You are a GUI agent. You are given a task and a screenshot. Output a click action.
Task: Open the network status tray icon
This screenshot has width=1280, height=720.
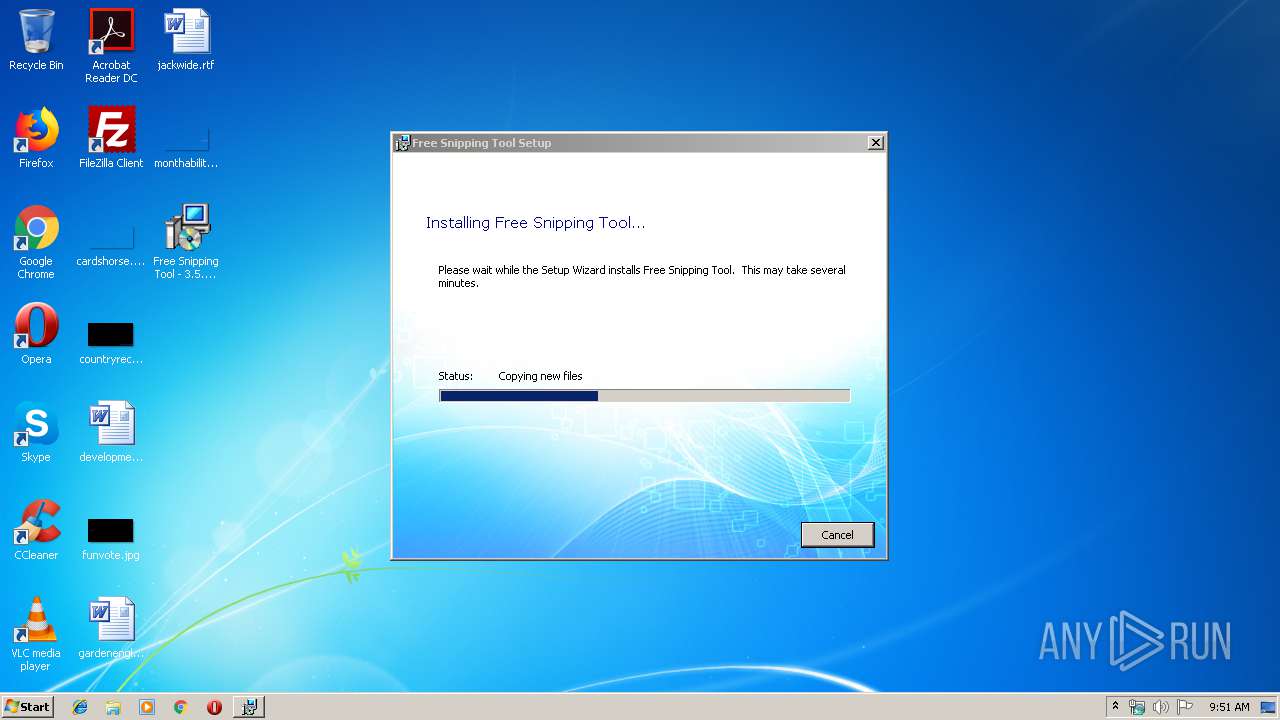[x=1137, y=707]
